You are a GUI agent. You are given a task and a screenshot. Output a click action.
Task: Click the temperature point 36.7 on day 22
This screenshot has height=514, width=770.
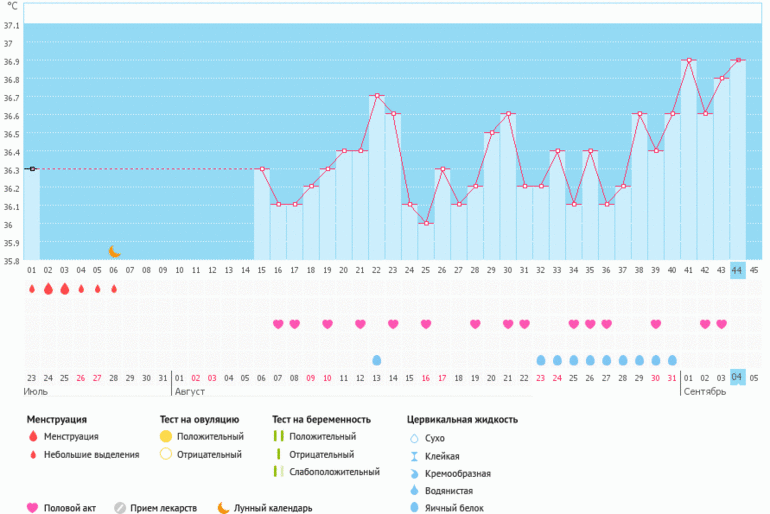(377, 96)
